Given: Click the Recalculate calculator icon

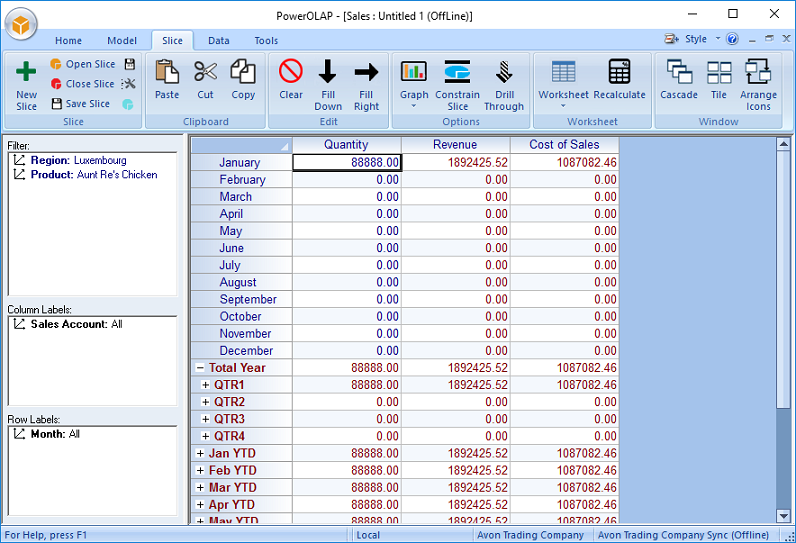Looking at the screenshot, I should pos(619,71).
